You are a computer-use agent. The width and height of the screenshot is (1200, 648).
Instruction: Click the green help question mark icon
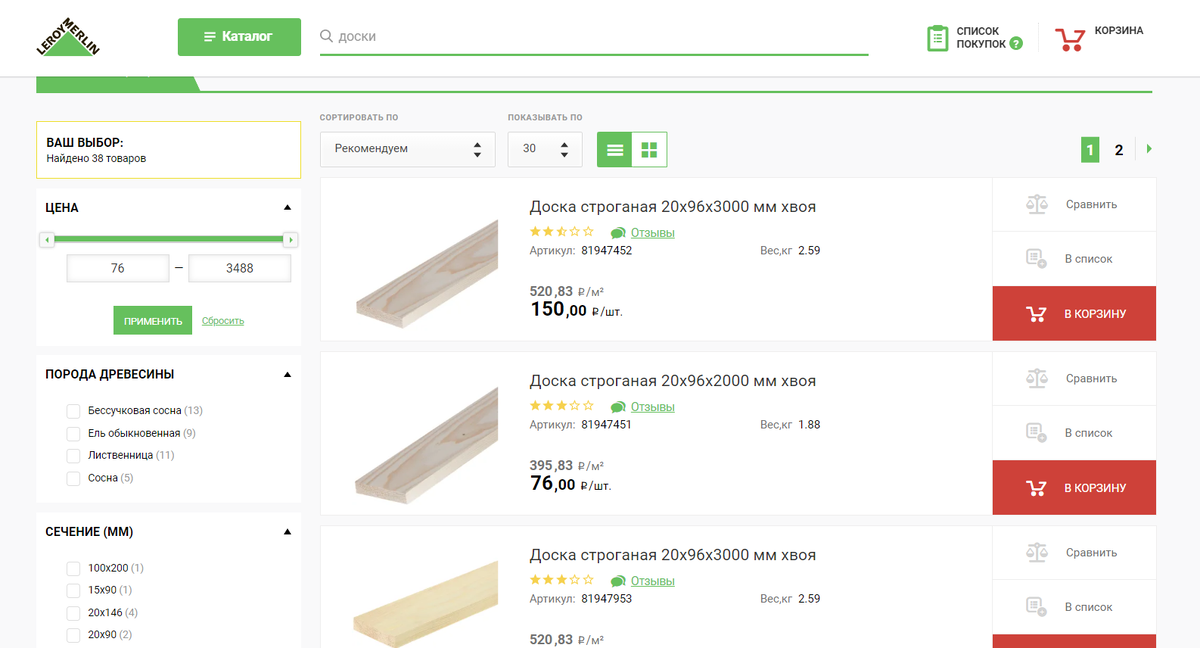[1016, 44]
